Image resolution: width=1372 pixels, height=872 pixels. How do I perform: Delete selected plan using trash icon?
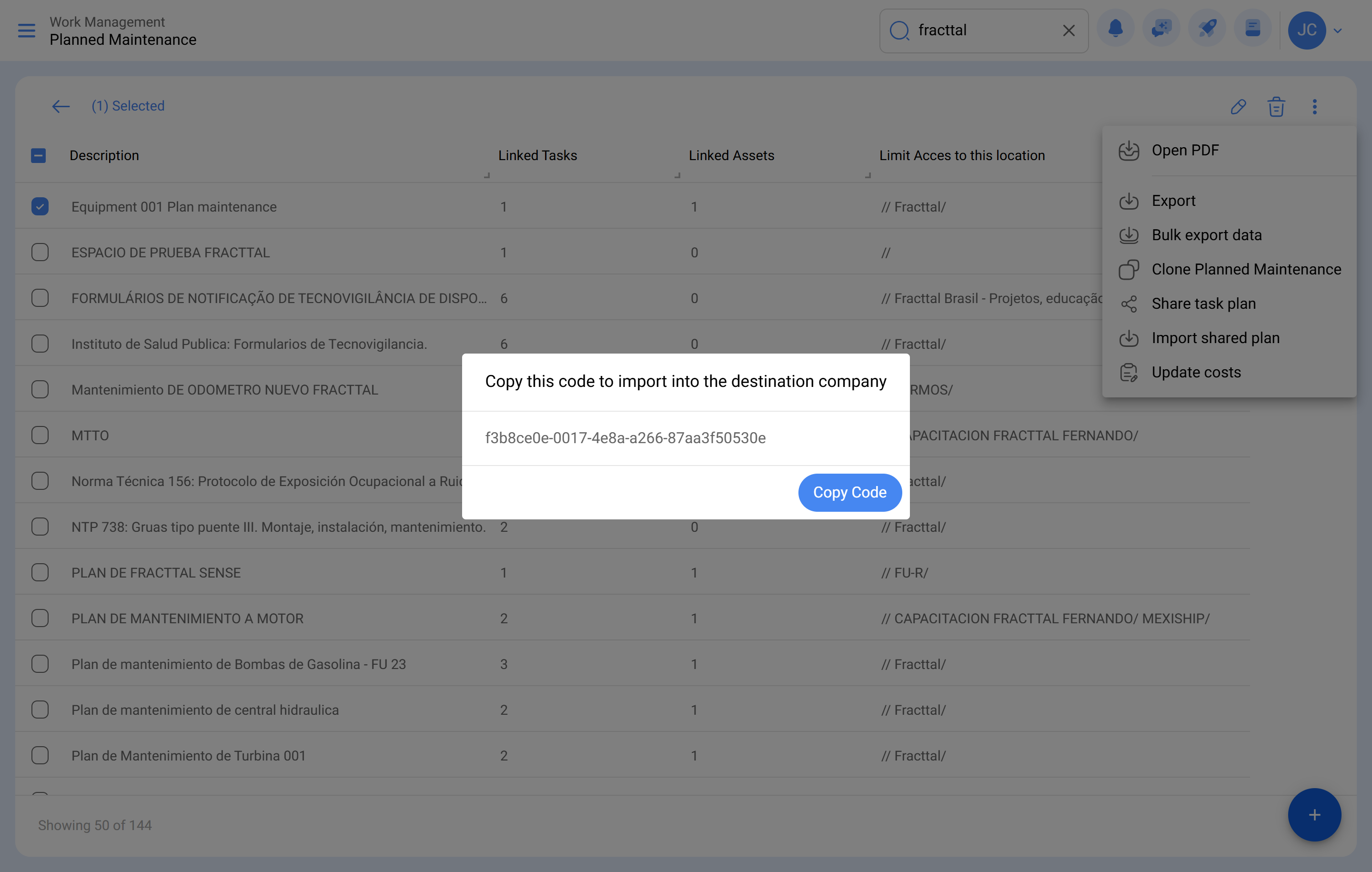pyautogui.click(x=1276, y=107)
